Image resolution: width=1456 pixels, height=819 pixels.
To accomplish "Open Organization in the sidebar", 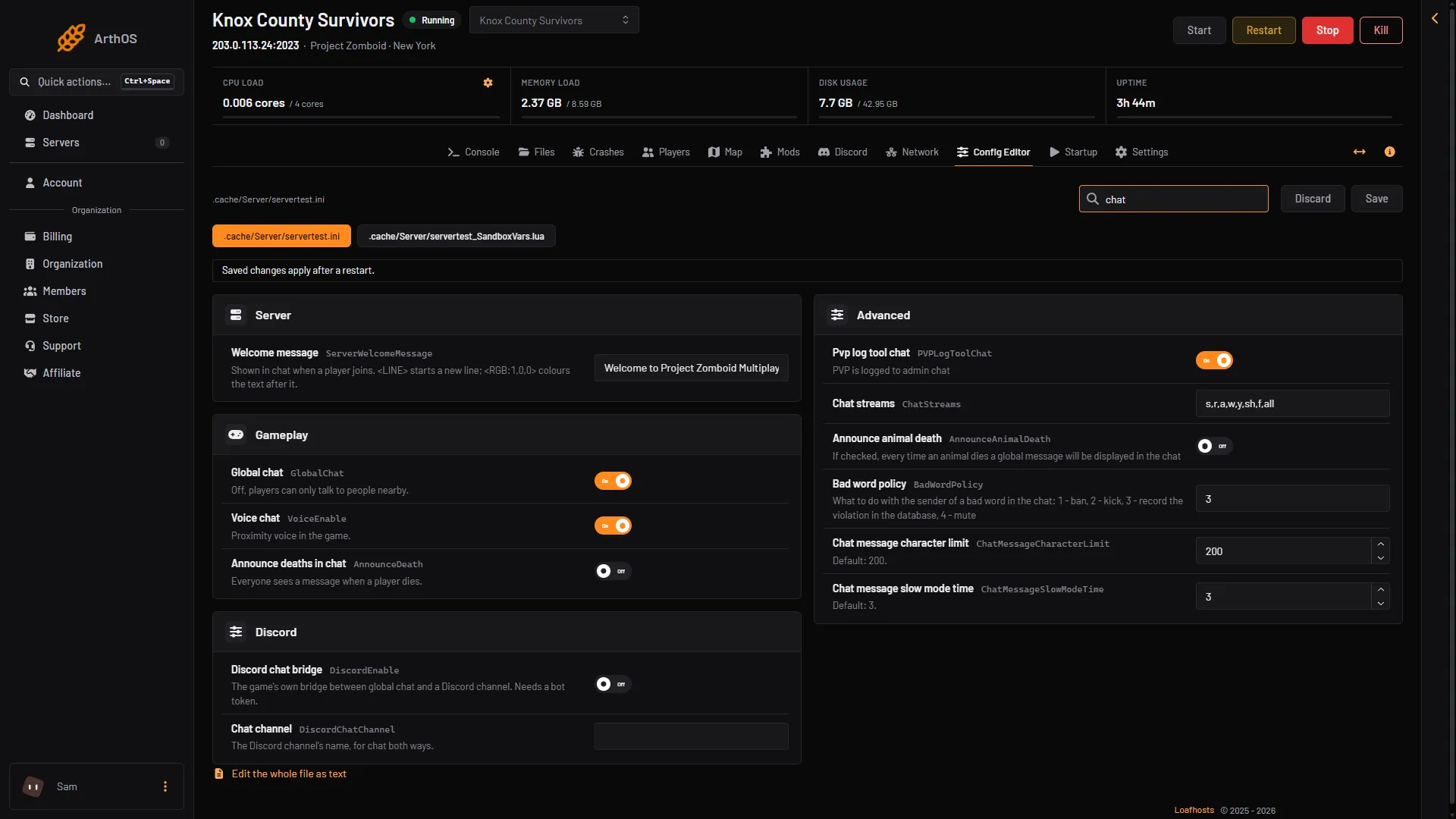I will click(96, 264).
